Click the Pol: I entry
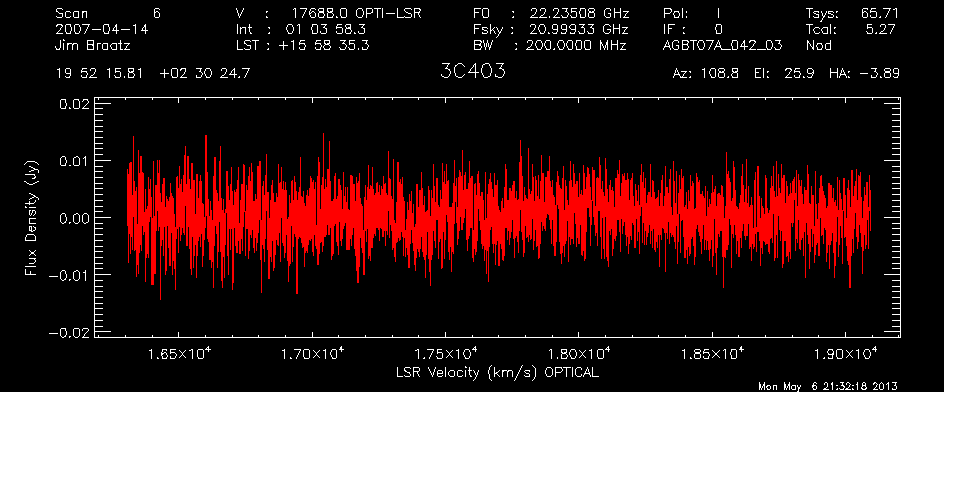The image size is (962, 490). 692,13
